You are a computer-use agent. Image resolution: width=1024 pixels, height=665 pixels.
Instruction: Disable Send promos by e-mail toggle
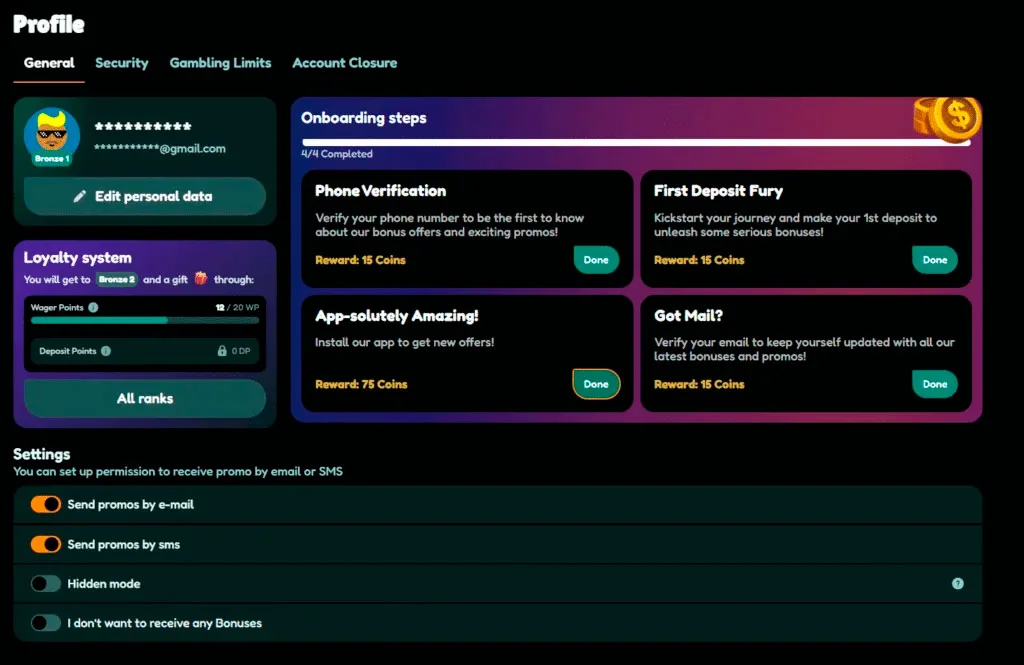[x=46, y=504]
